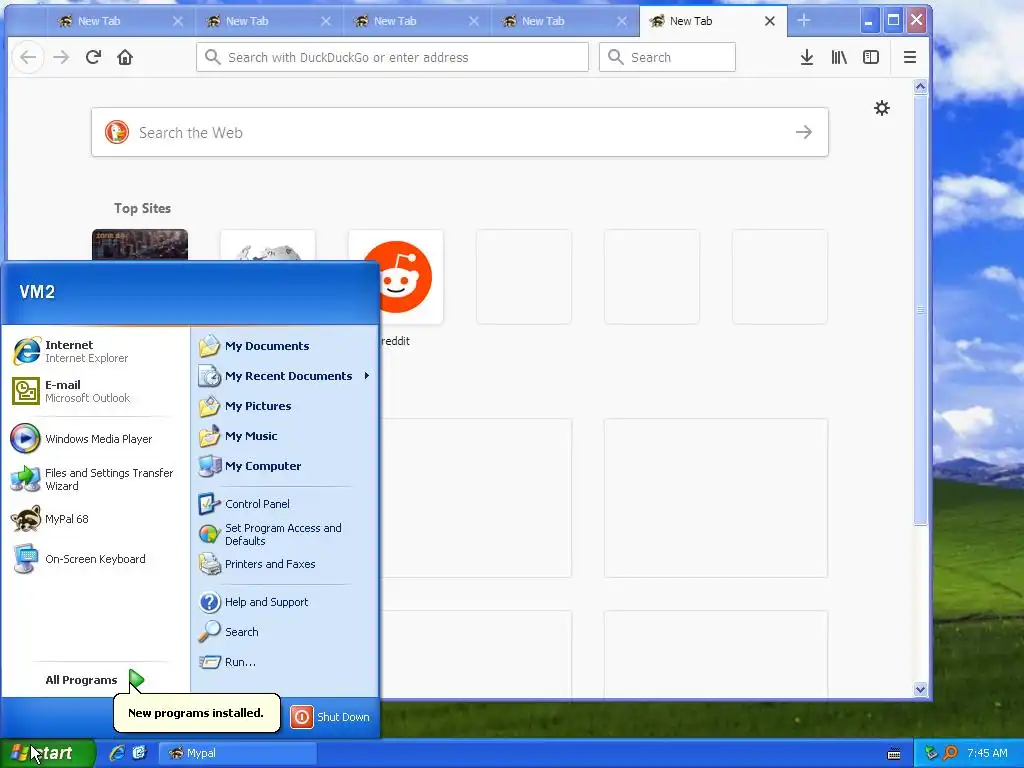Click the Shut Down button
The width and height of the screenshot is (1024, 768).
[330, 717]
